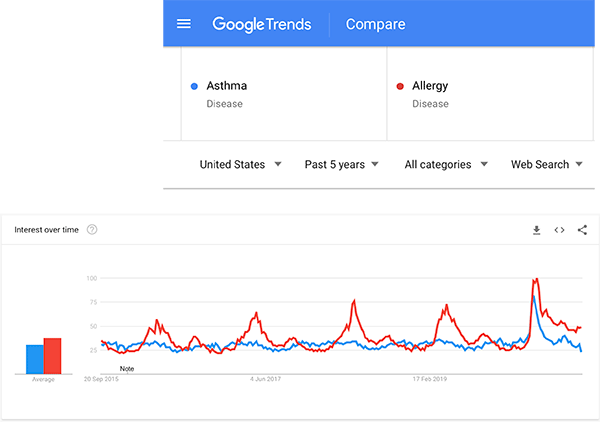Click the red dot beside Allergy

400,86
